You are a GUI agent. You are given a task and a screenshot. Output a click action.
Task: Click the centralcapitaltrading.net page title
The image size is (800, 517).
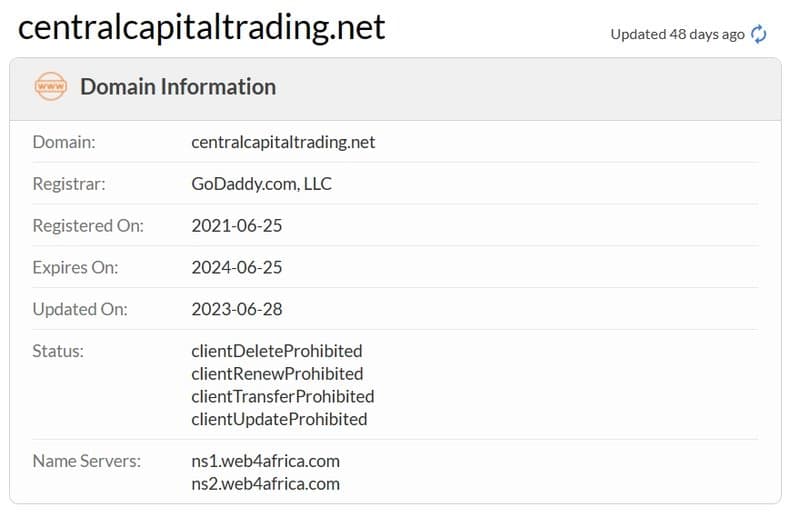point(202,27)
